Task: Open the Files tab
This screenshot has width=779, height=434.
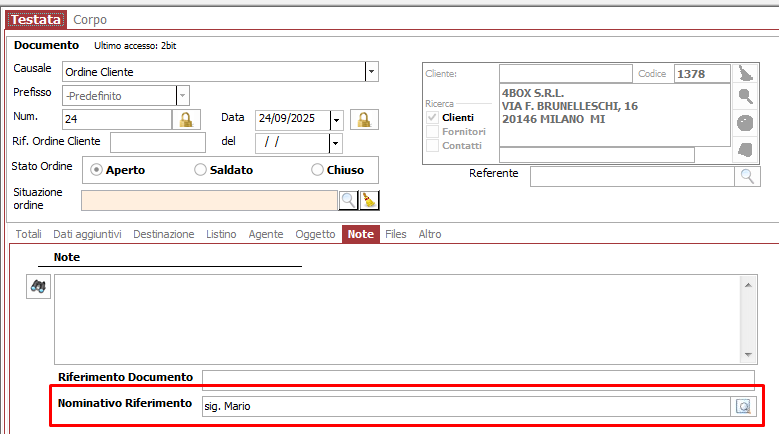Action: [396, 234]
